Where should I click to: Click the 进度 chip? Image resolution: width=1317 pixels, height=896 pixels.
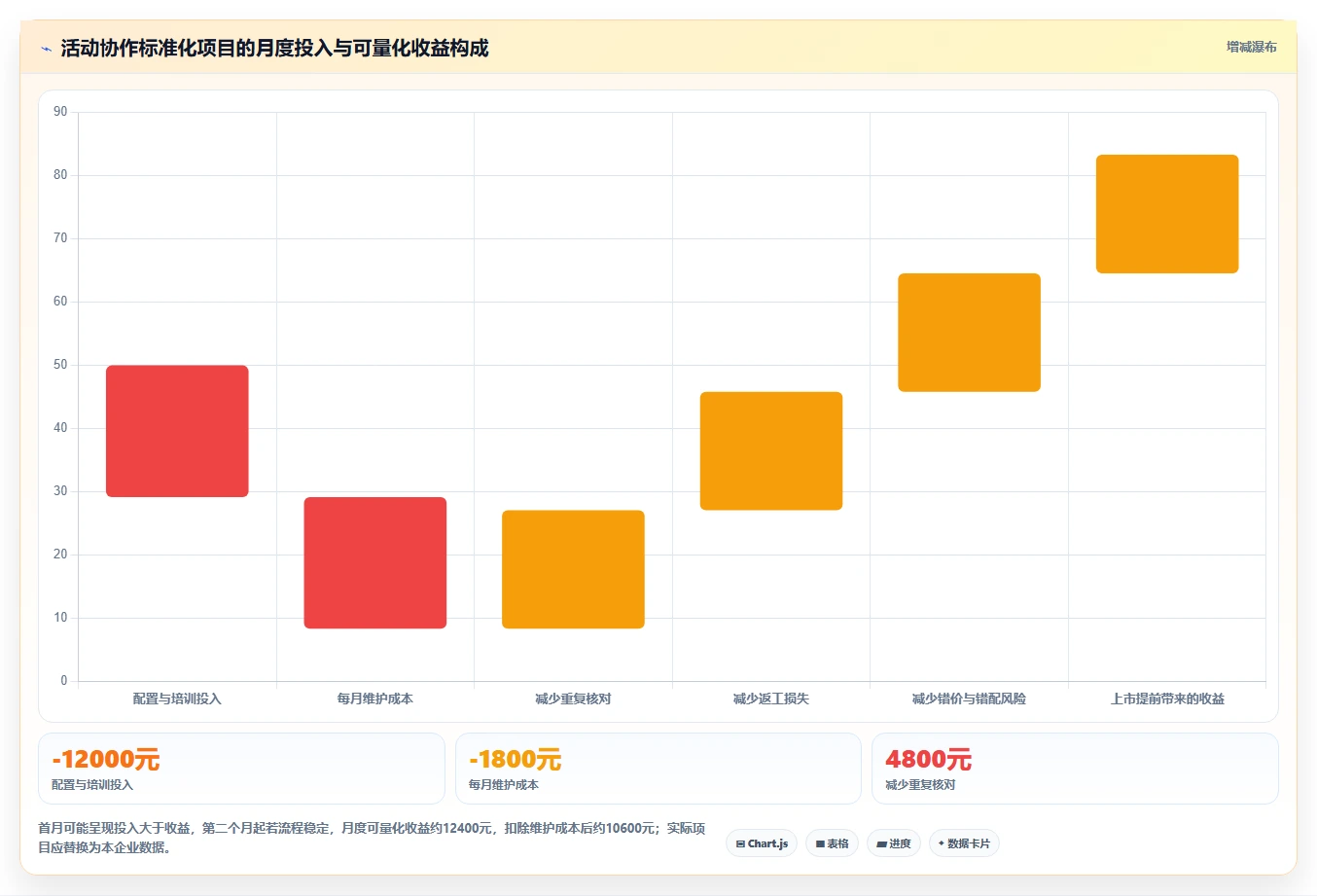coord(894,843)
